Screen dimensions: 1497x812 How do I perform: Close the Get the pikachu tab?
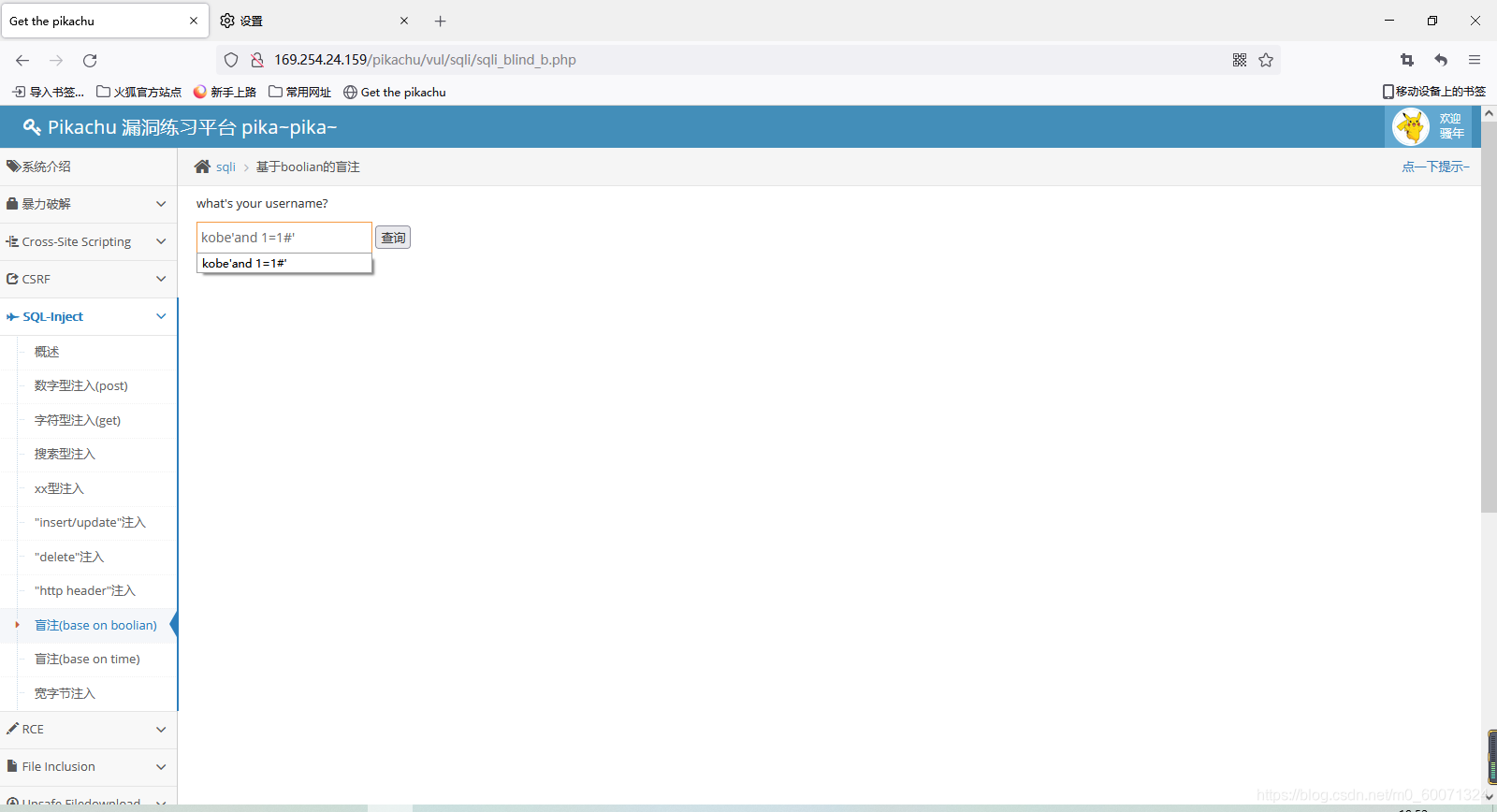[x=194, y=21]
